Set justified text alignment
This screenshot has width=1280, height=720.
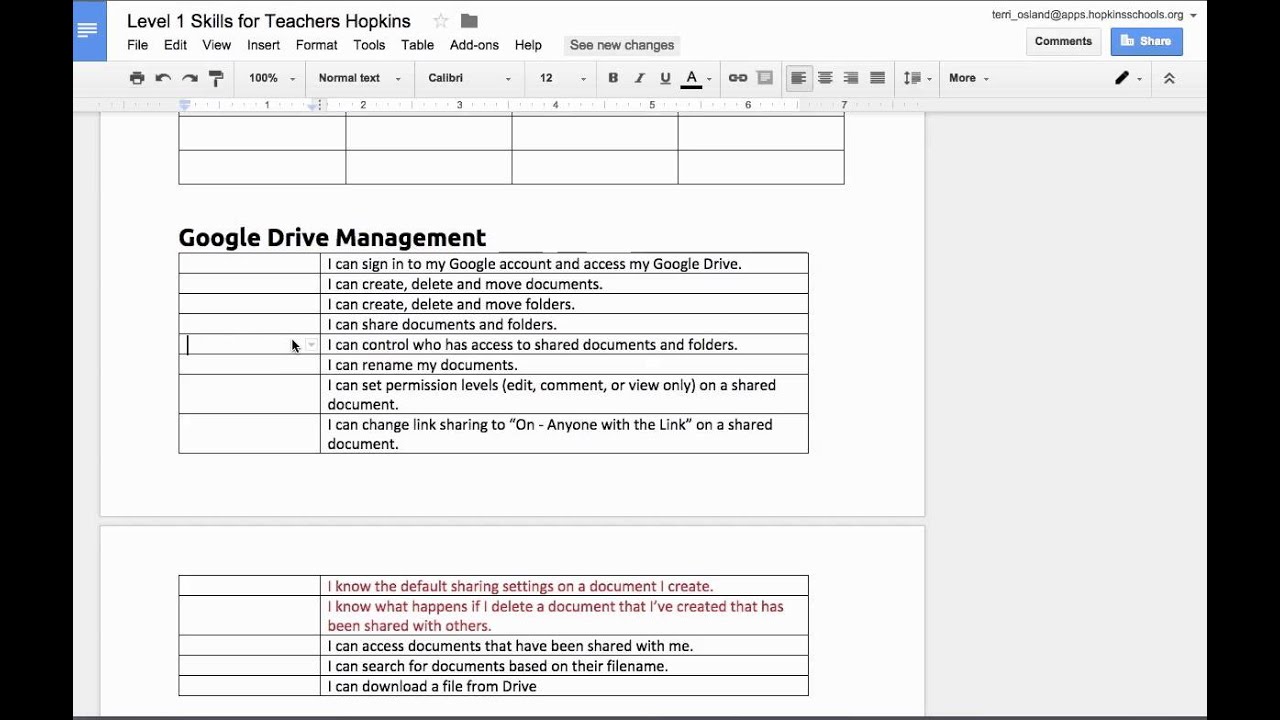click(x=877, y=78)
